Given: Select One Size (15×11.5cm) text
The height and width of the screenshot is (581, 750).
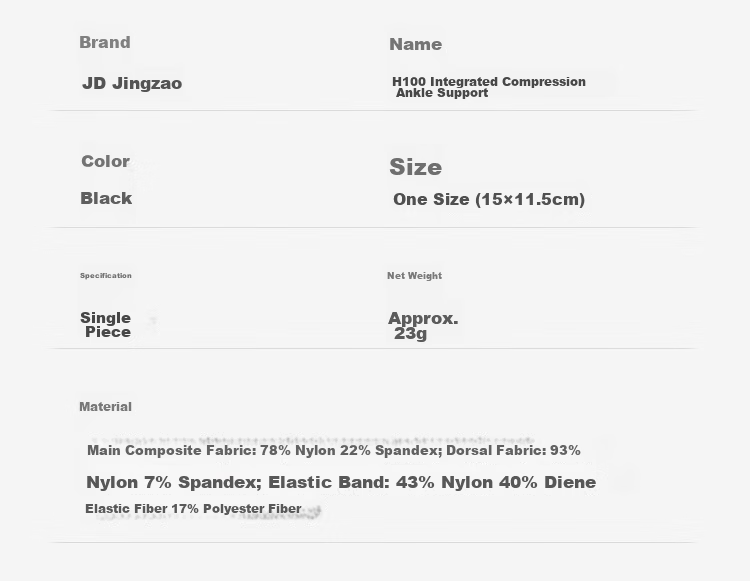Looking at the screenshot, I should tap(489, 199).
